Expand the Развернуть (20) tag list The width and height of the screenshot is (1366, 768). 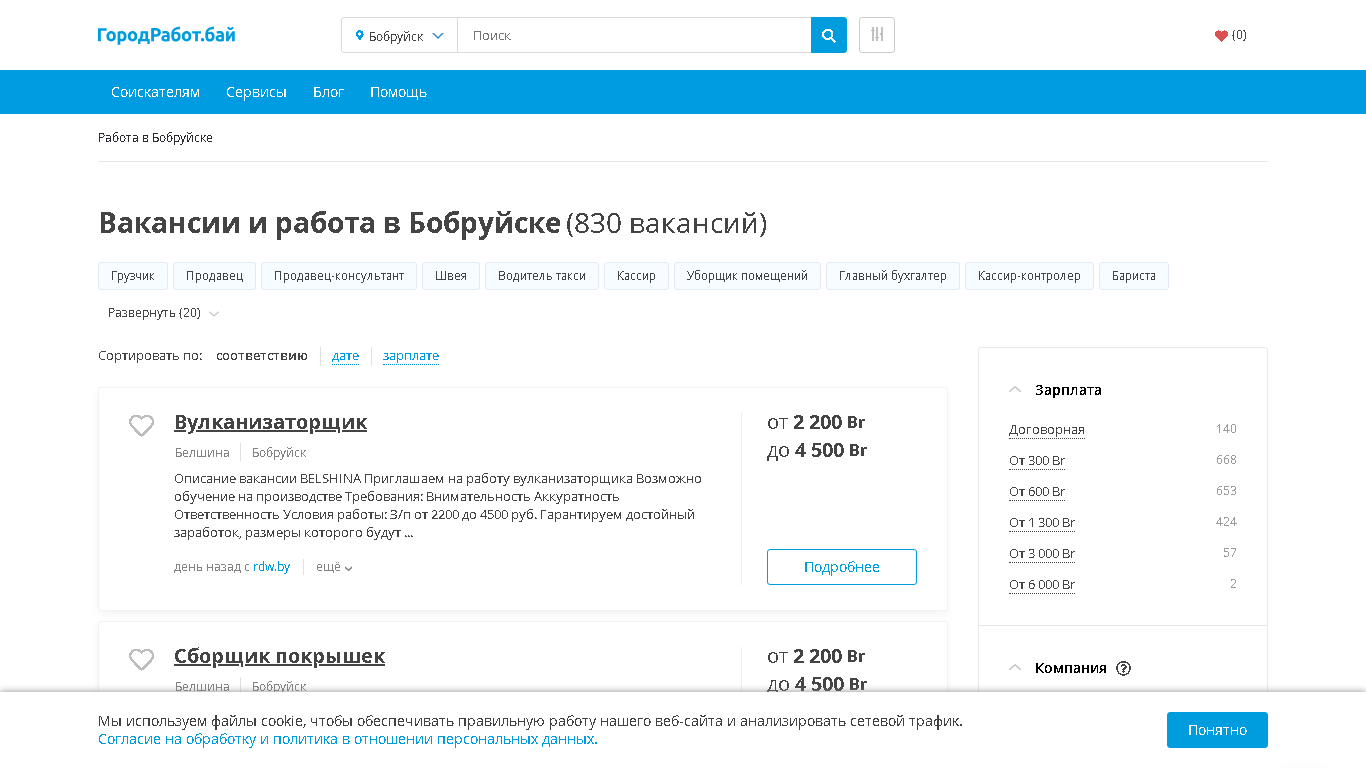click(163, 313)
